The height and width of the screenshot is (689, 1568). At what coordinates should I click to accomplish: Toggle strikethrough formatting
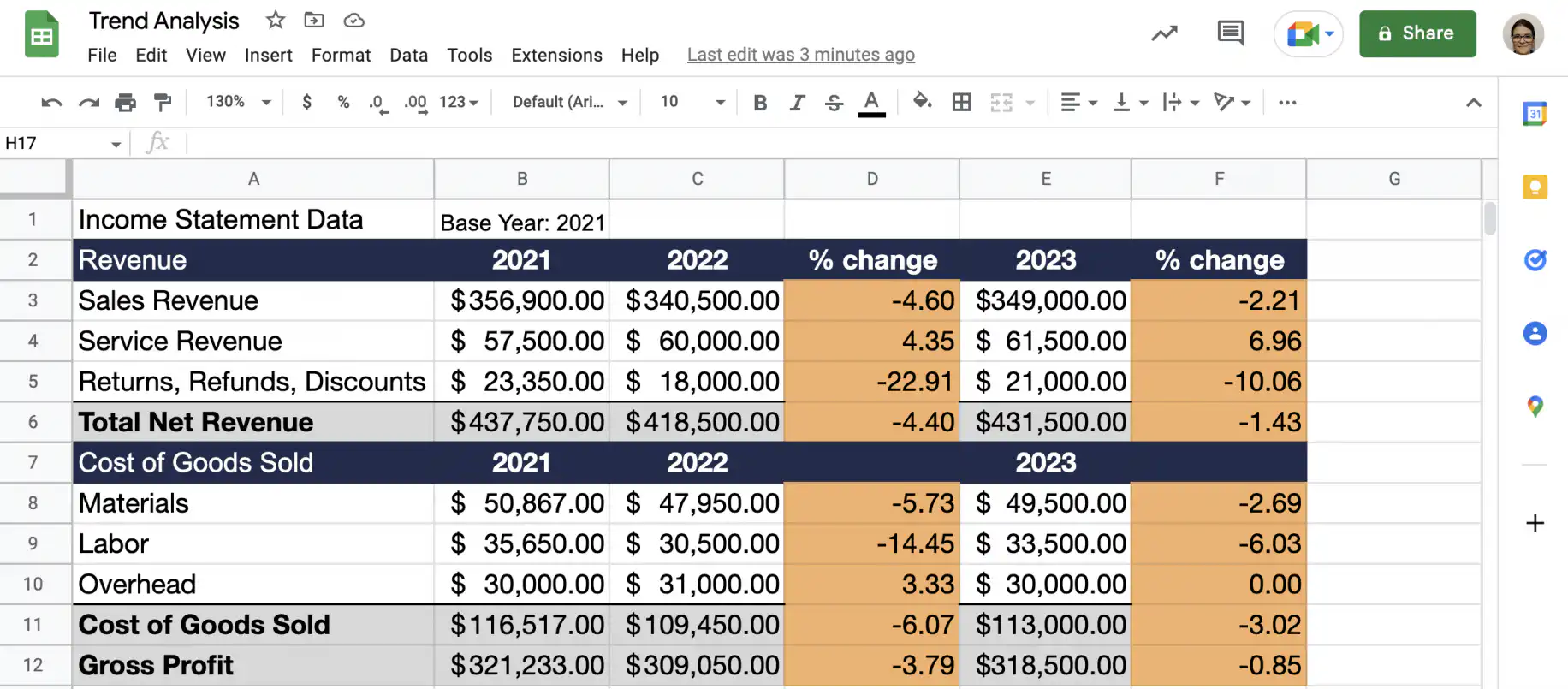[834, 103]
